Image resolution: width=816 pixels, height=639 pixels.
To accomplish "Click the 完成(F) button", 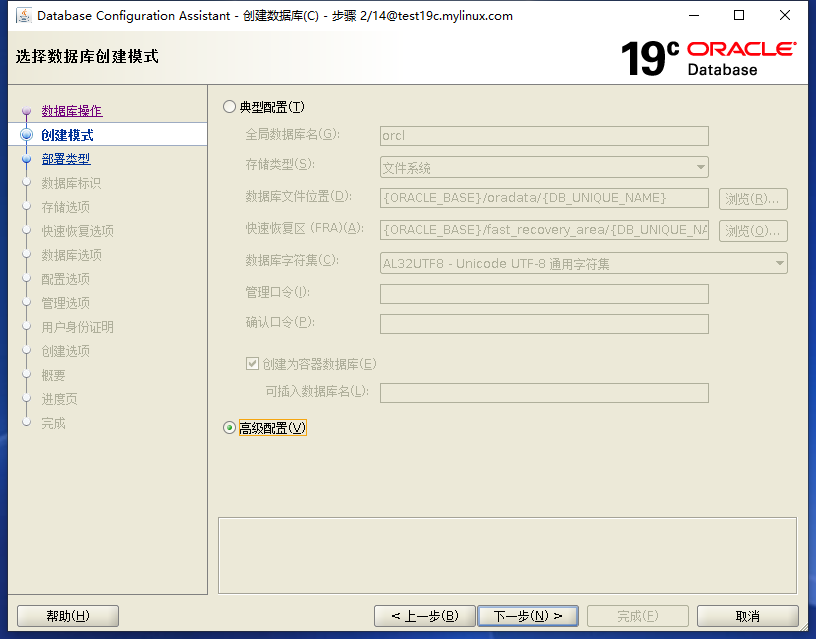I will [638, 616].
